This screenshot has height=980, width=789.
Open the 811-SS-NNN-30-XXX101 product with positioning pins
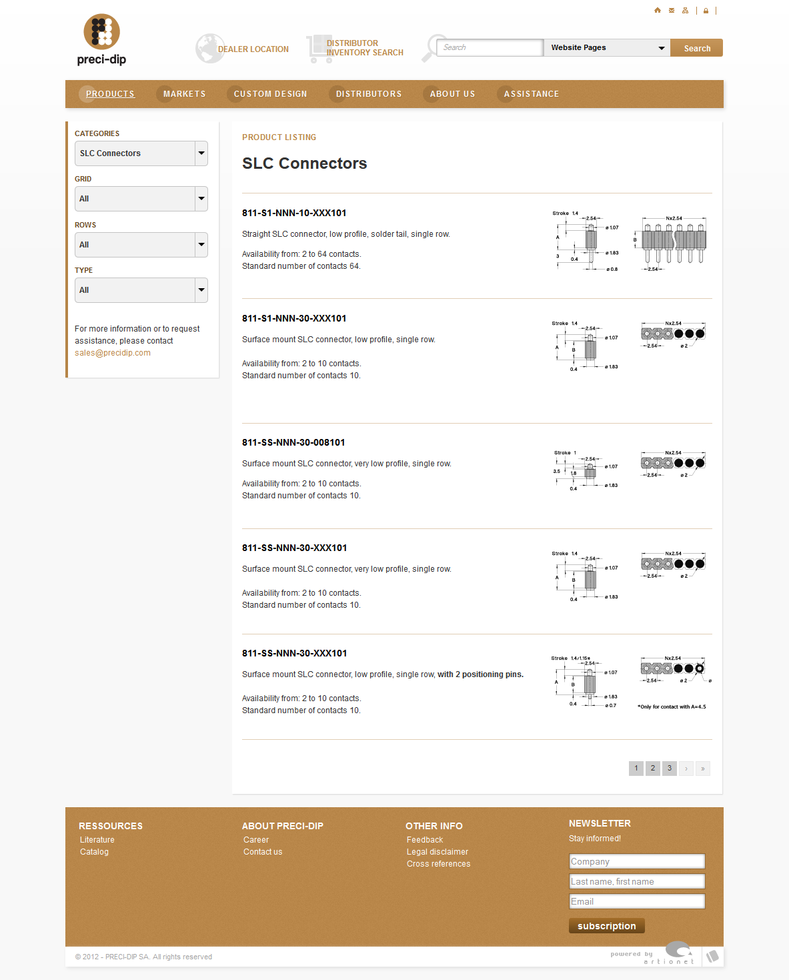pyautogui.click(x=294, y=653)
